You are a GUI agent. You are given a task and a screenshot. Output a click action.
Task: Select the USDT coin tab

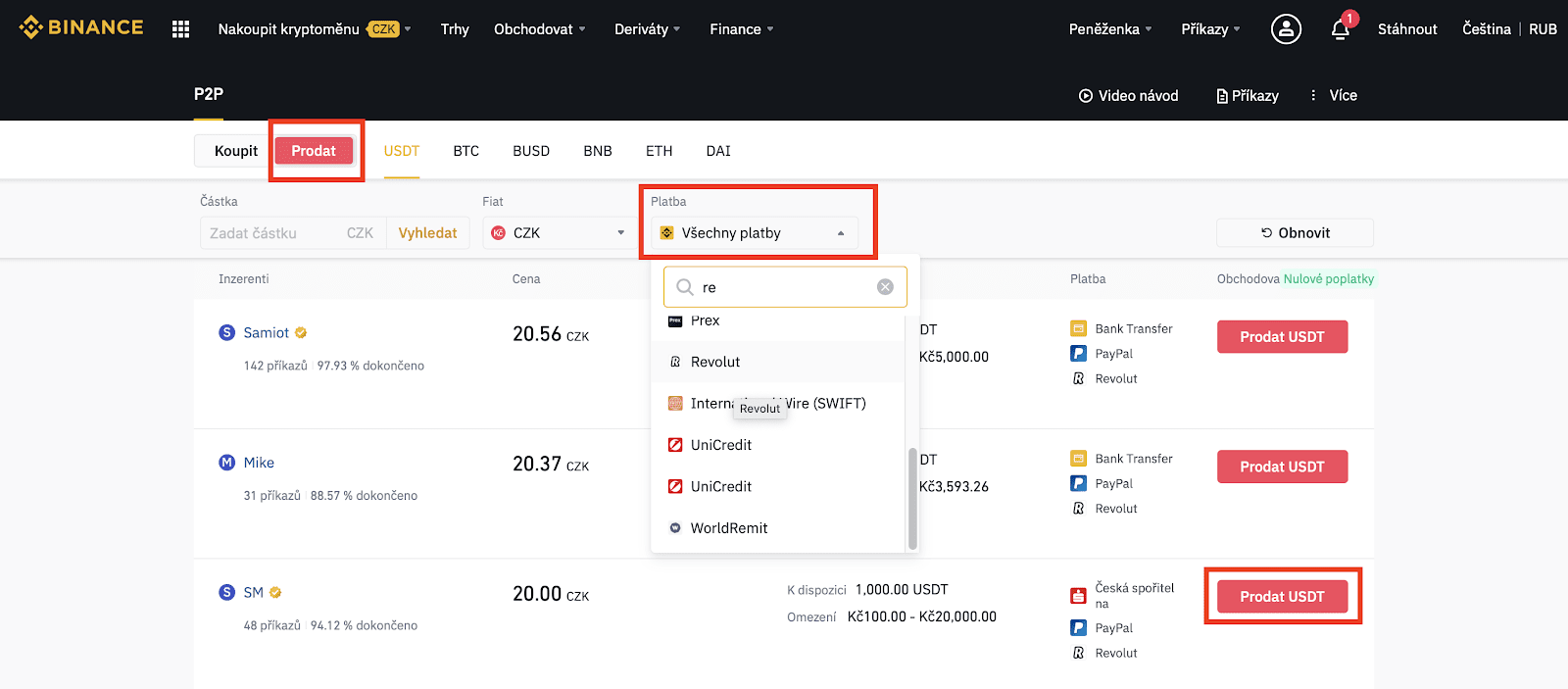coord(402,151)
